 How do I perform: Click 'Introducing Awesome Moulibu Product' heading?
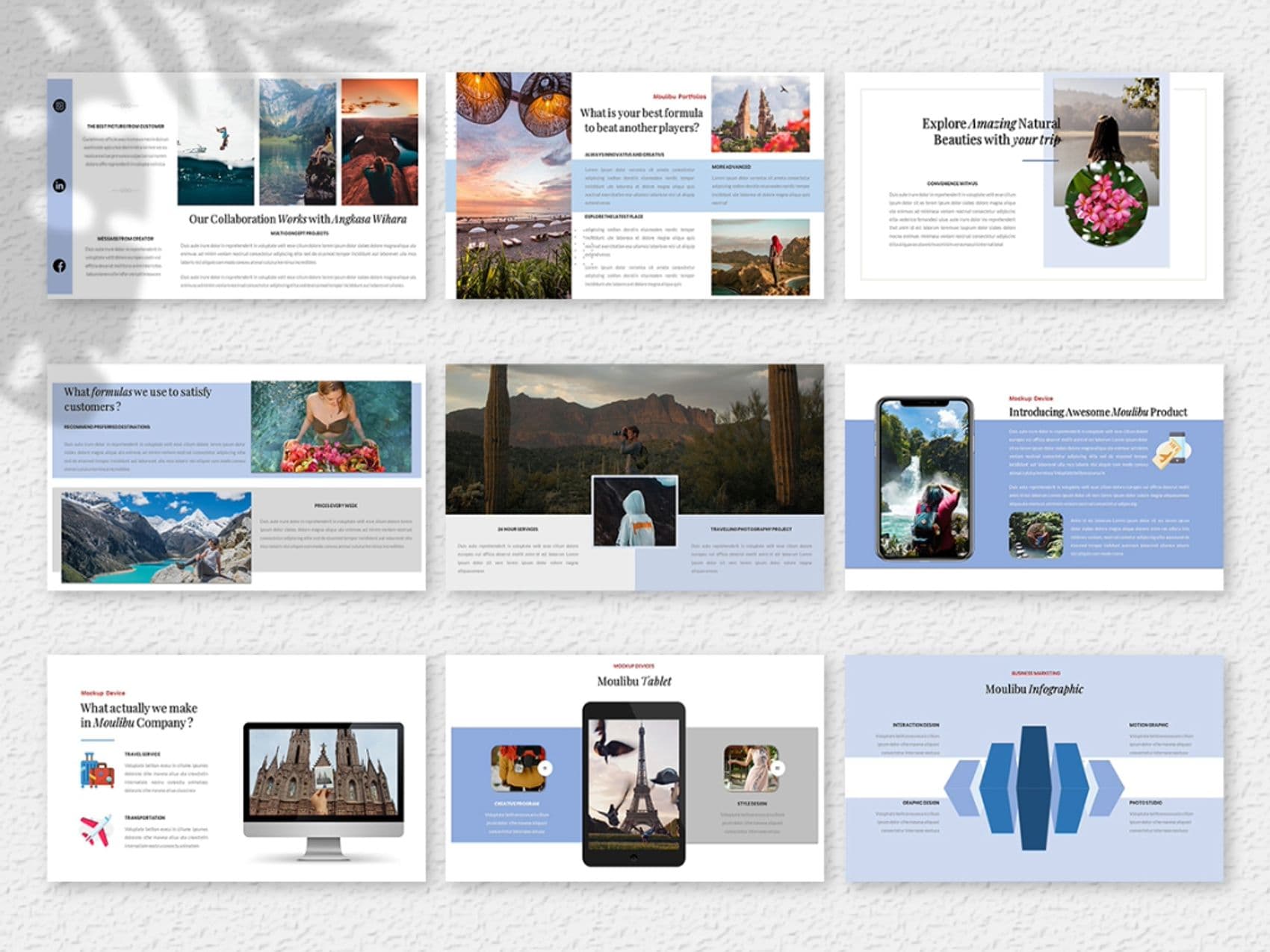click(x=1097, y=412)
